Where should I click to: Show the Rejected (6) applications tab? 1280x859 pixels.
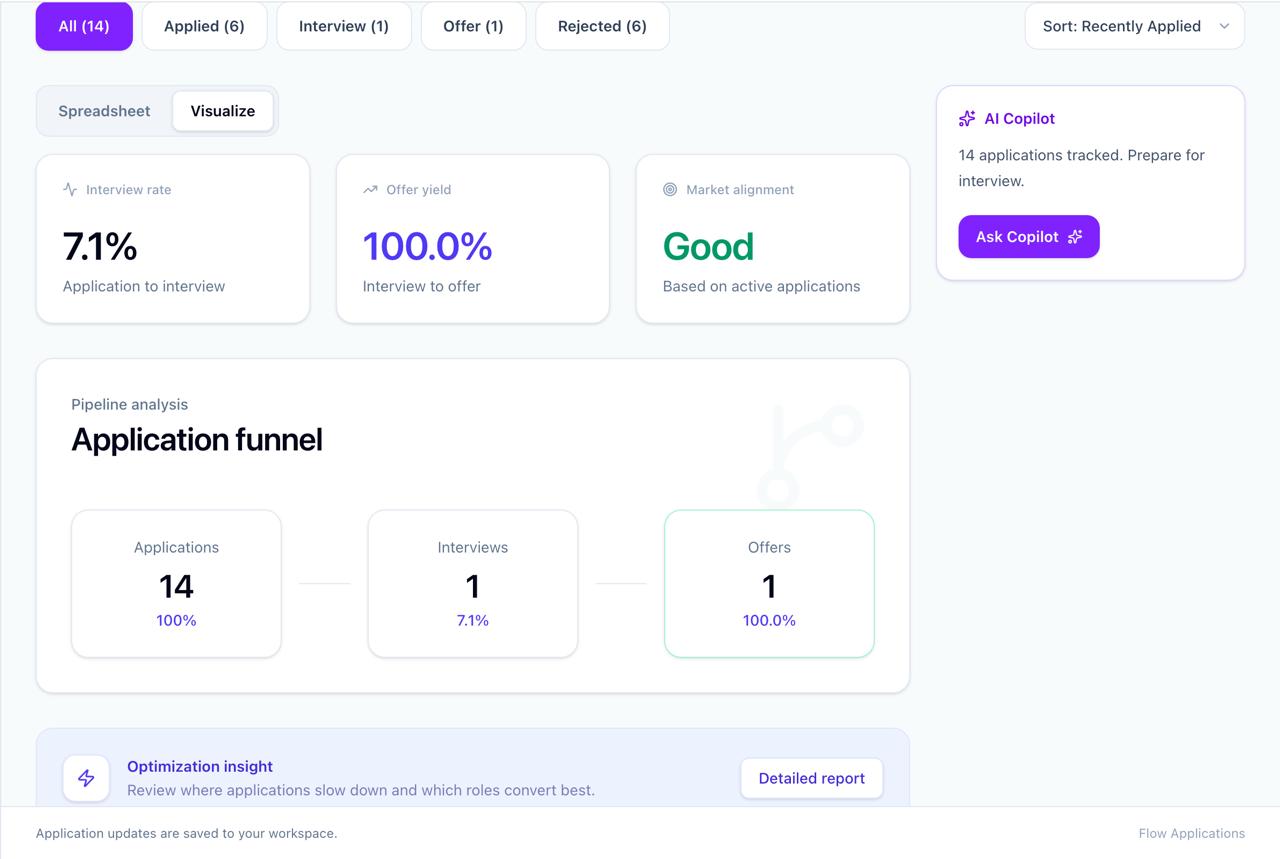click(602, 26)
